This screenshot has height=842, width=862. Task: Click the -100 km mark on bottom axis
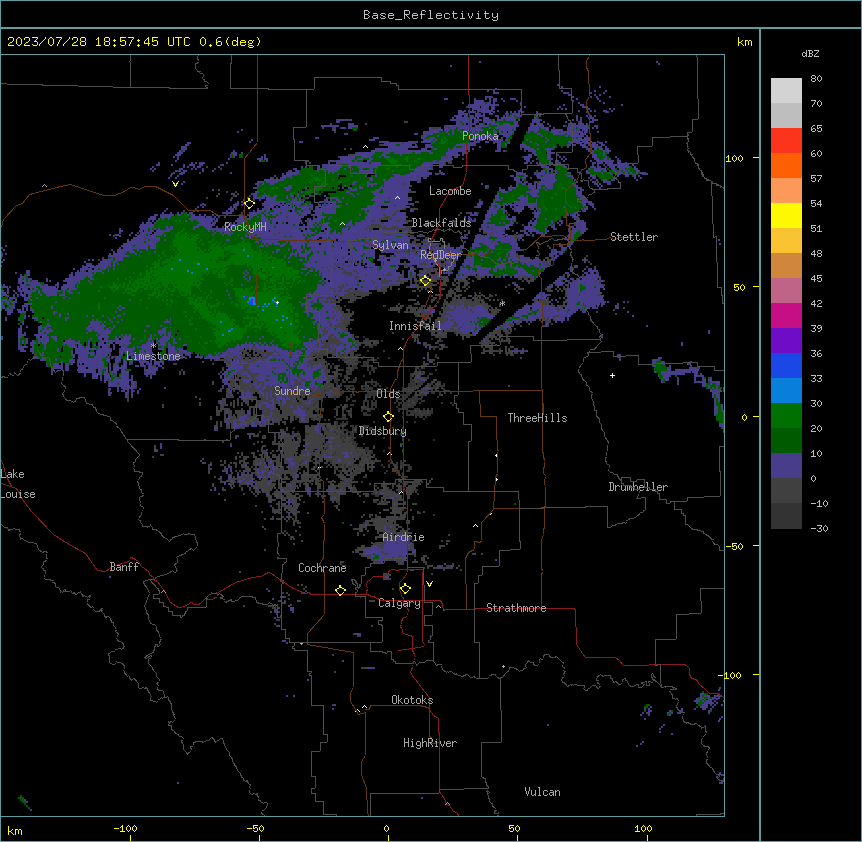pyautogui.click(x=125, y=828)
